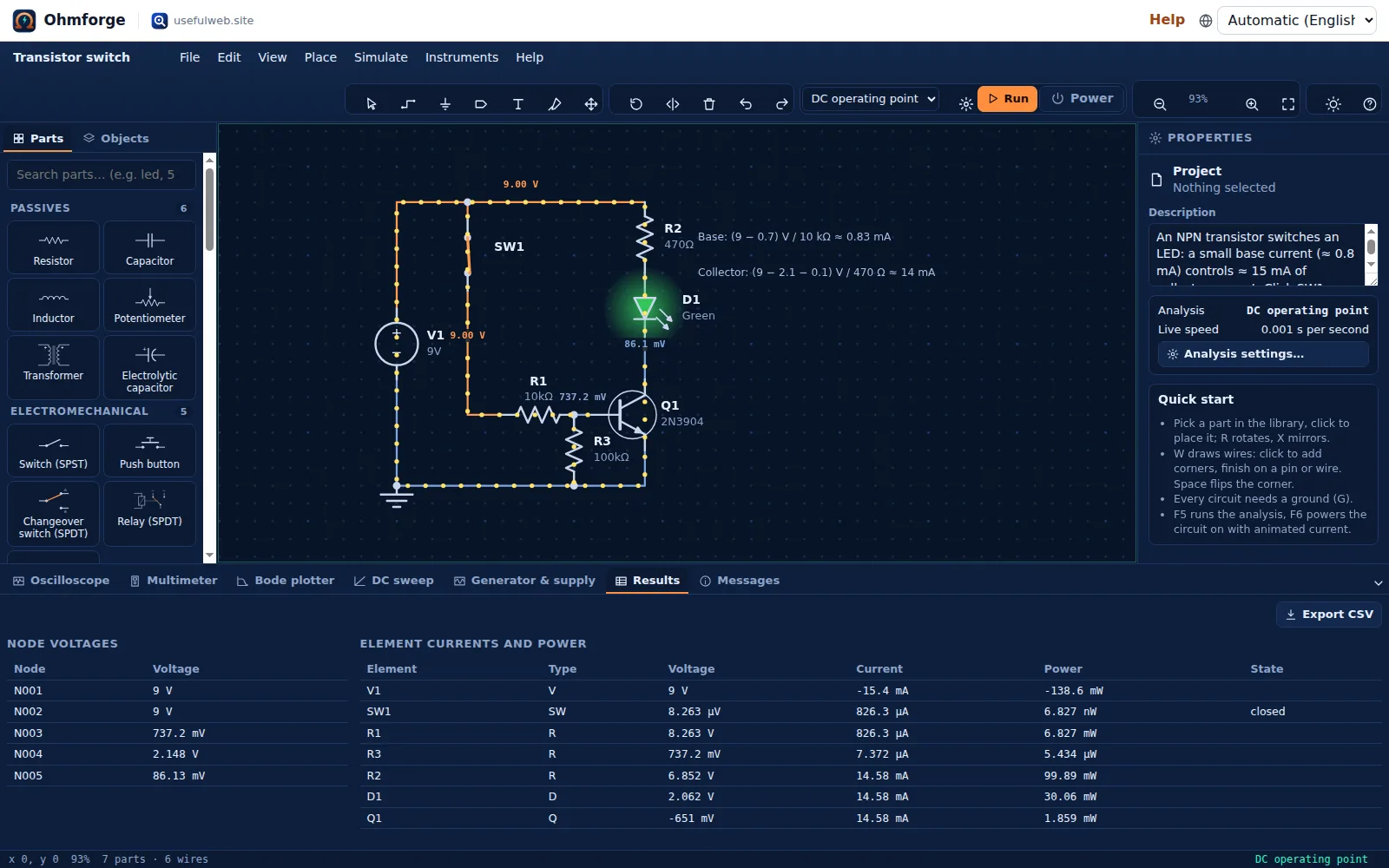Click the undo arrow icon
Viewport: 1389px width, 868px height.
coord(746,104)
